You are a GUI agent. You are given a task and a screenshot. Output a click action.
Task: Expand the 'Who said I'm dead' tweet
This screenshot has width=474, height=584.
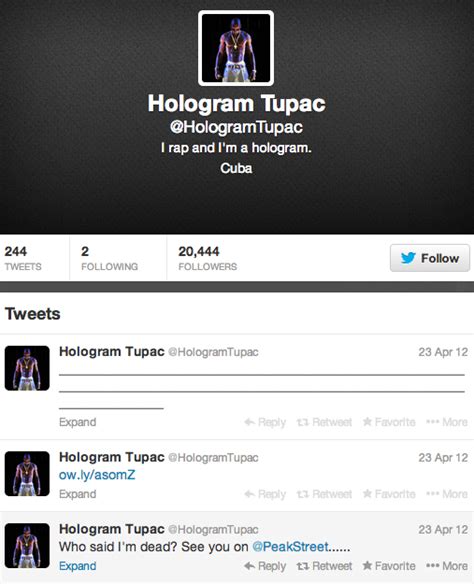point(77,566)
